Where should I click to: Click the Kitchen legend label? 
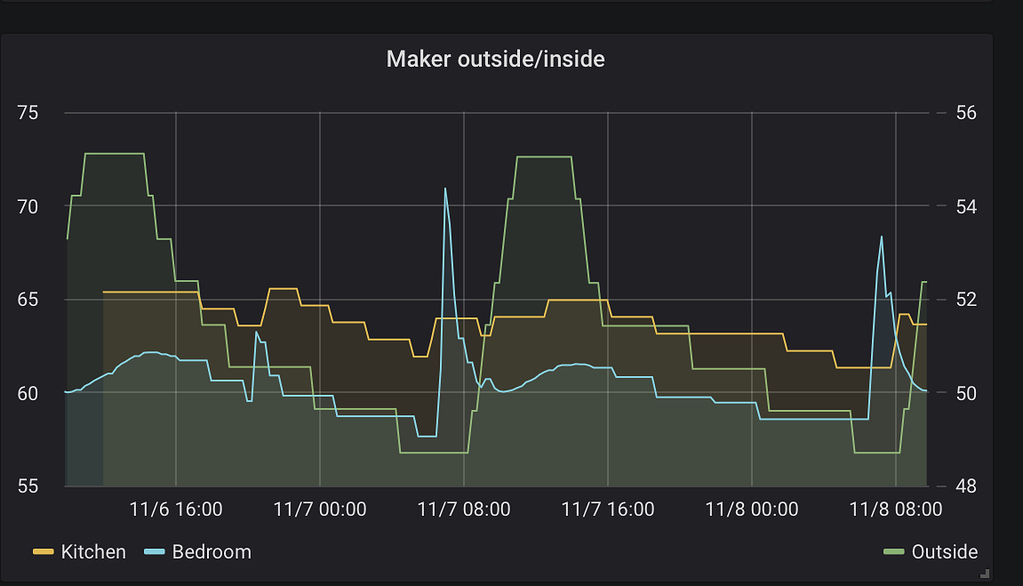point(96,551)
